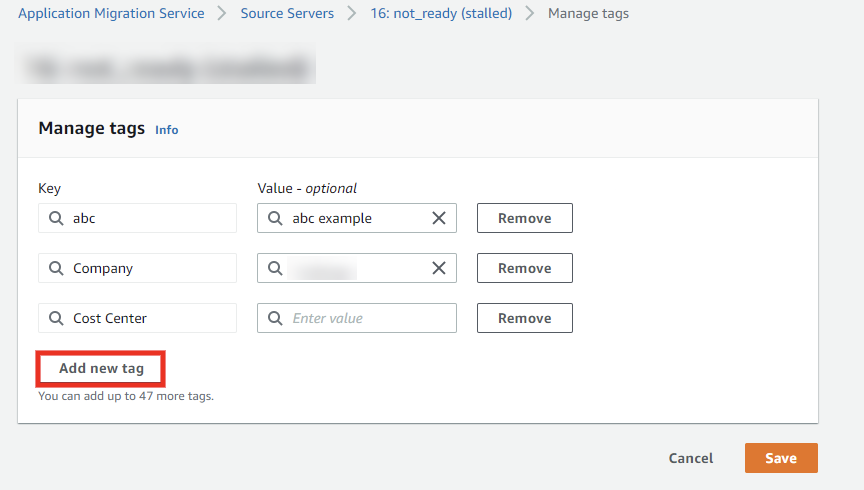This screenshot has width=864, height=490.
Task: Cancel managing tags
Action: [x=691, y=458]
